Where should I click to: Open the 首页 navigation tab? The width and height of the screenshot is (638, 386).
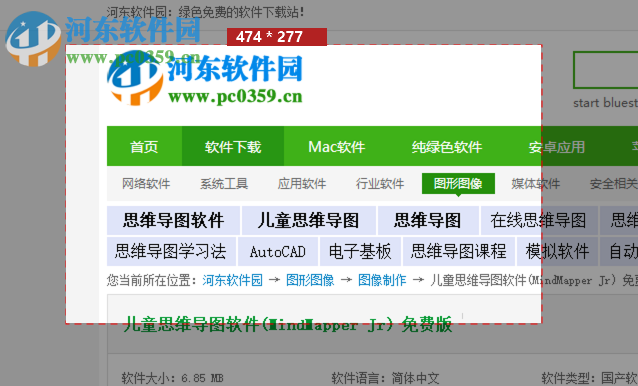pyautogui.click(x=144, y=146)
